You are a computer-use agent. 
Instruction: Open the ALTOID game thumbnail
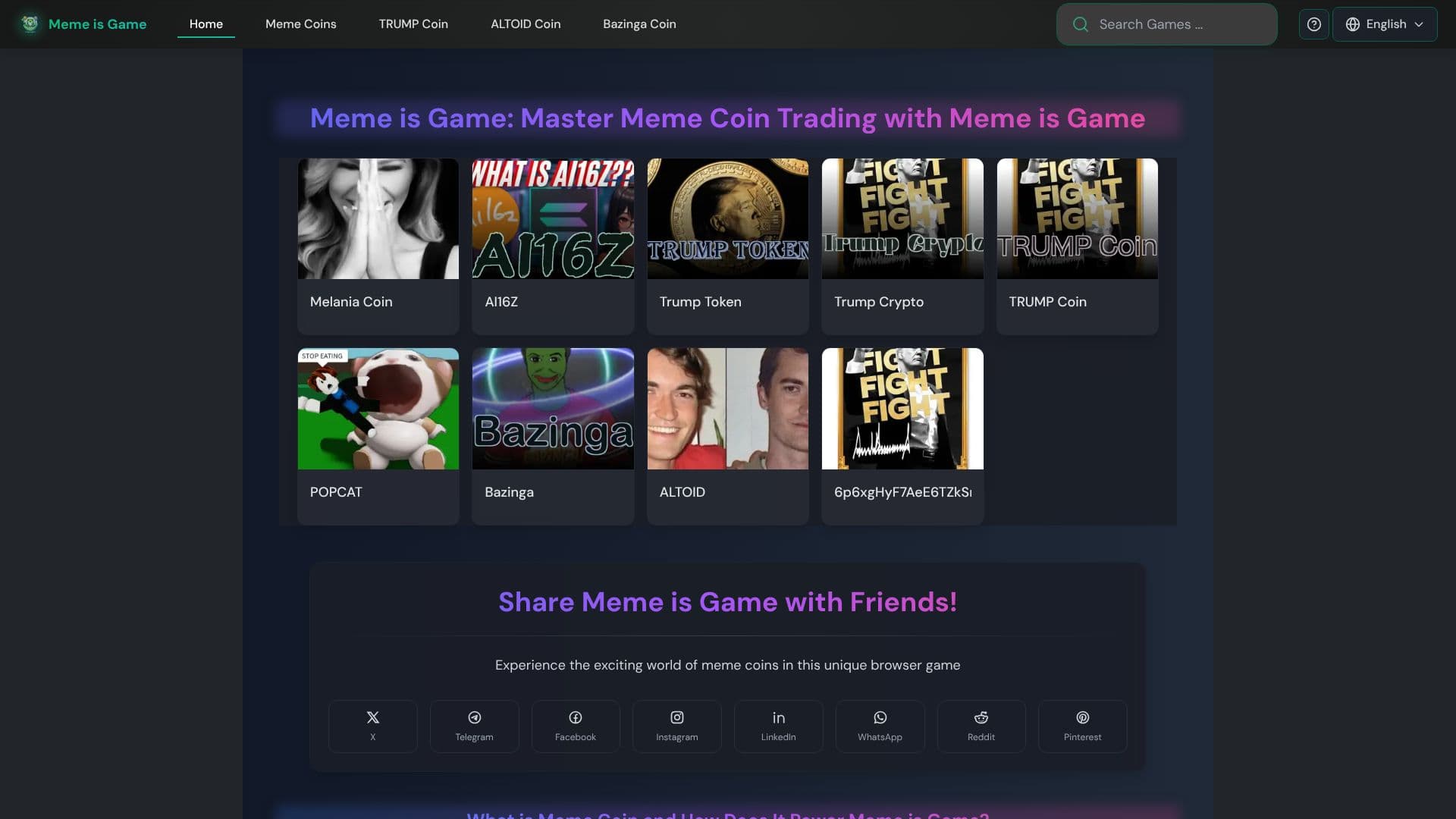(728, 409)
